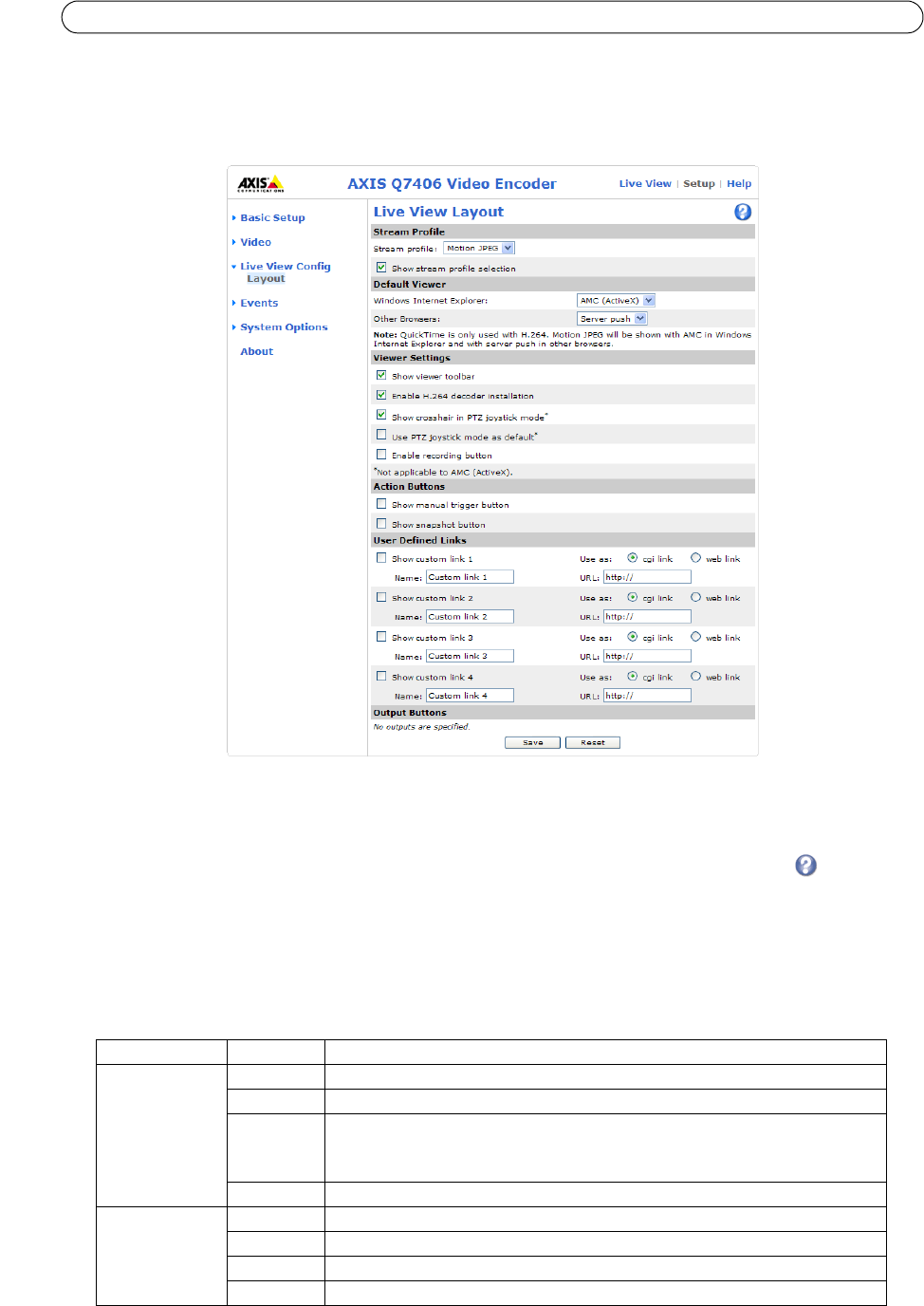Screen dimensions: 924x1306
Task: Toggle Show stream profile selection checkbox
Action: pyautogui.click(x=381, y=268)
